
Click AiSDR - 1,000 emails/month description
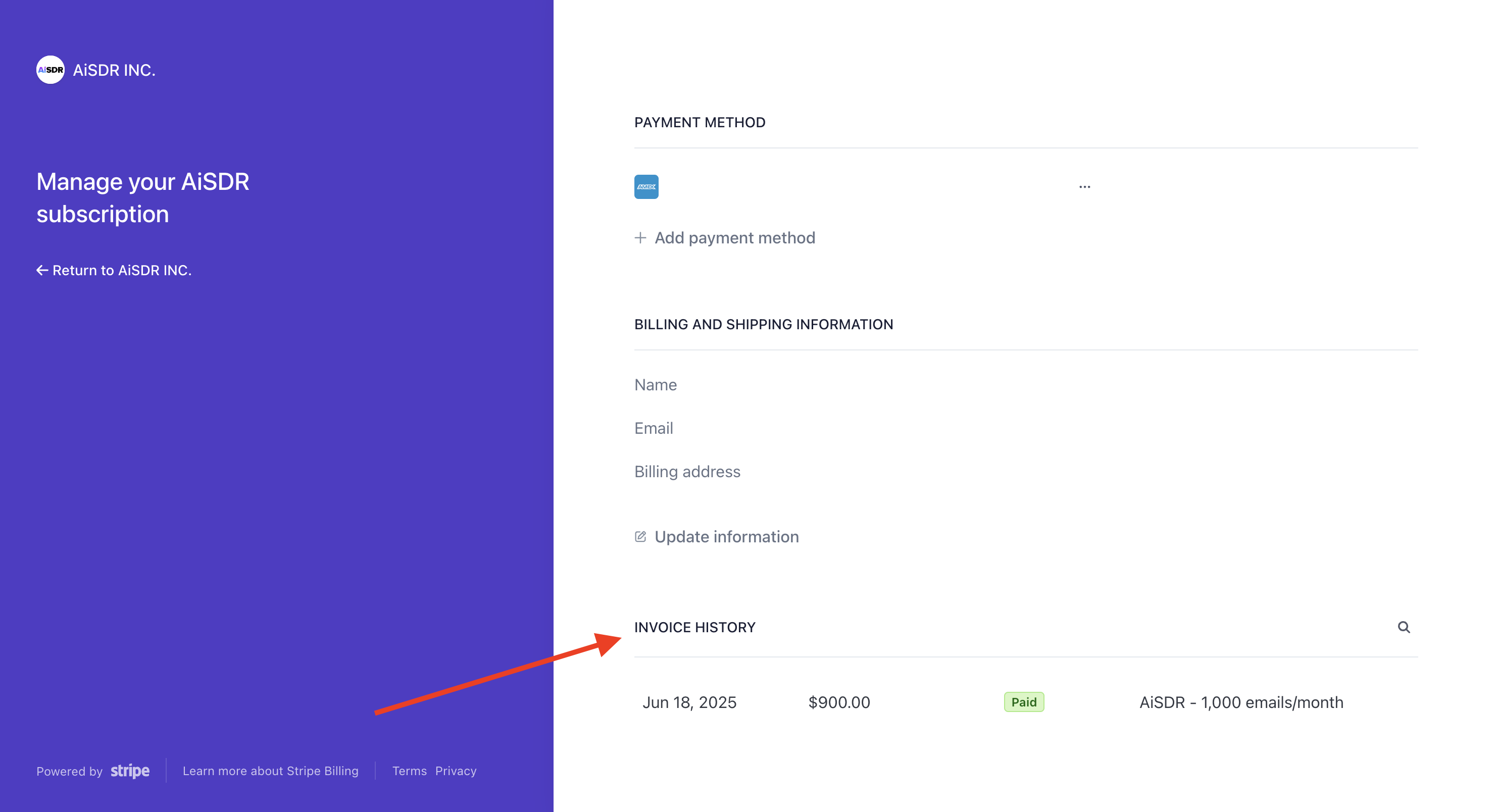coord(1241,702)
